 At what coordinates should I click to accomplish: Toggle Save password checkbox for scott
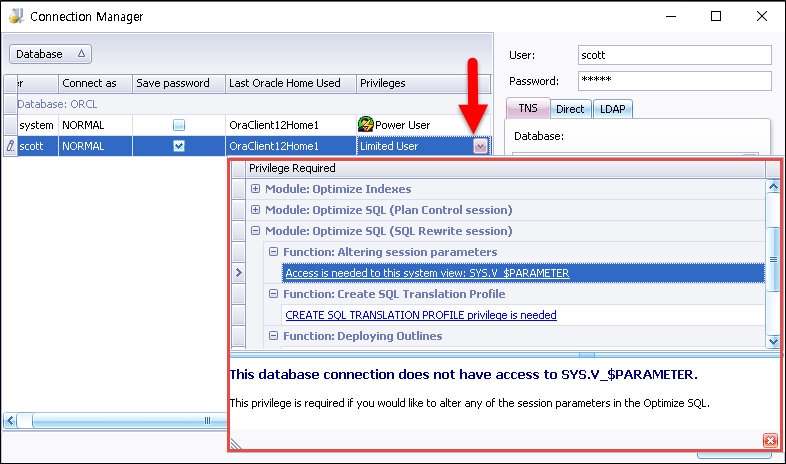click(x=179, y=146)
